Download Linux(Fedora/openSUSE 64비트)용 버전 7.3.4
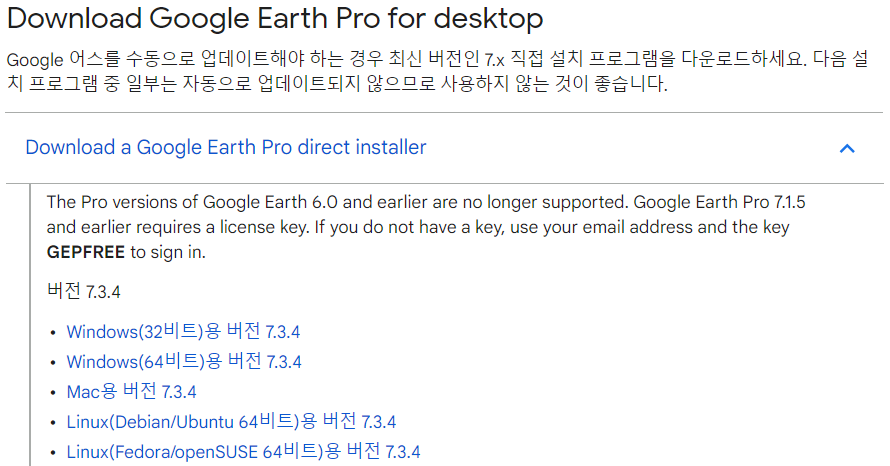This screenshot has width=890, height=466. pos(244,452)
